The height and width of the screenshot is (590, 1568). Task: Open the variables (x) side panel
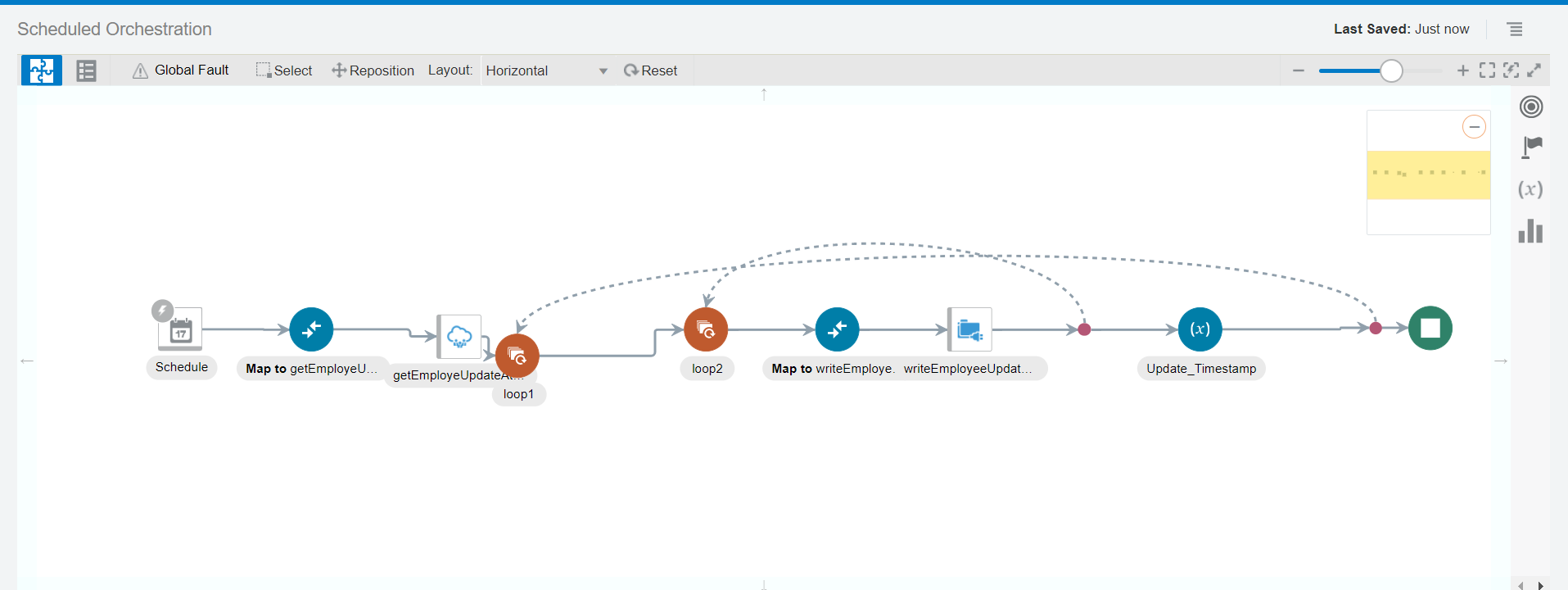1530,189
